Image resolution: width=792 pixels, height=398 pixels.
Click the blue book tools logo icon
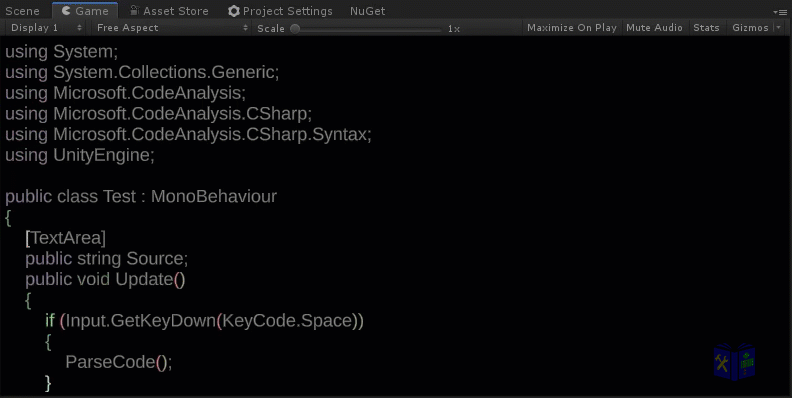(x=734, y=362)
